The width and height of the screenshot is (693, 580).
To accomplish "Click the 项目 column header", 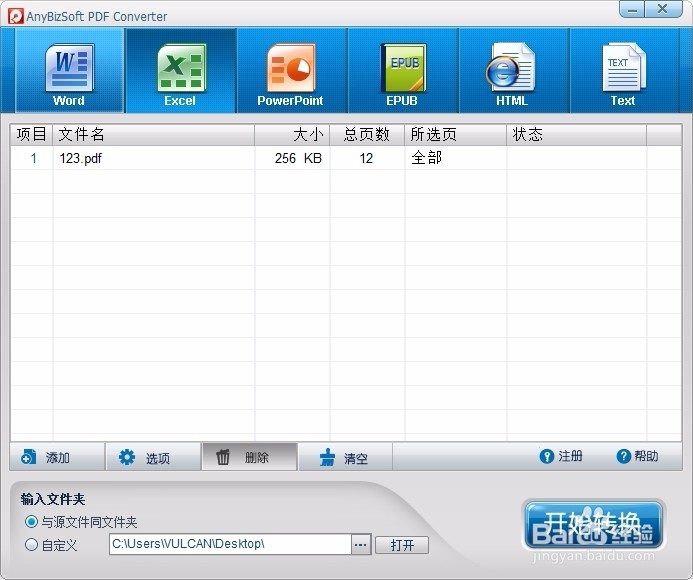I will (x=31, y=134).
